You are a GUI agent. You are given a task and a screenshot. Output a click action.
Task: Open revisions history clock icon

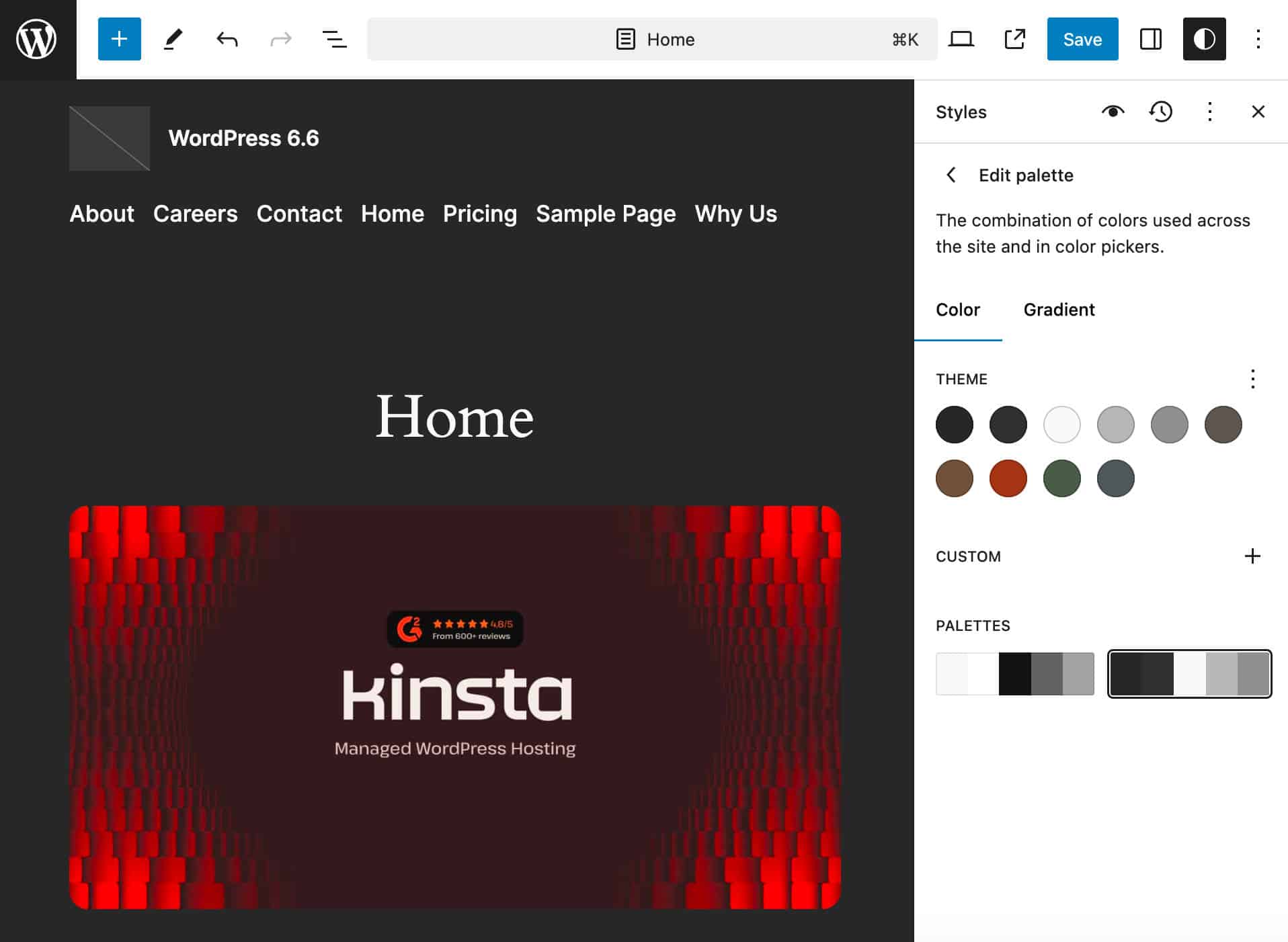tap(1161, 112)
